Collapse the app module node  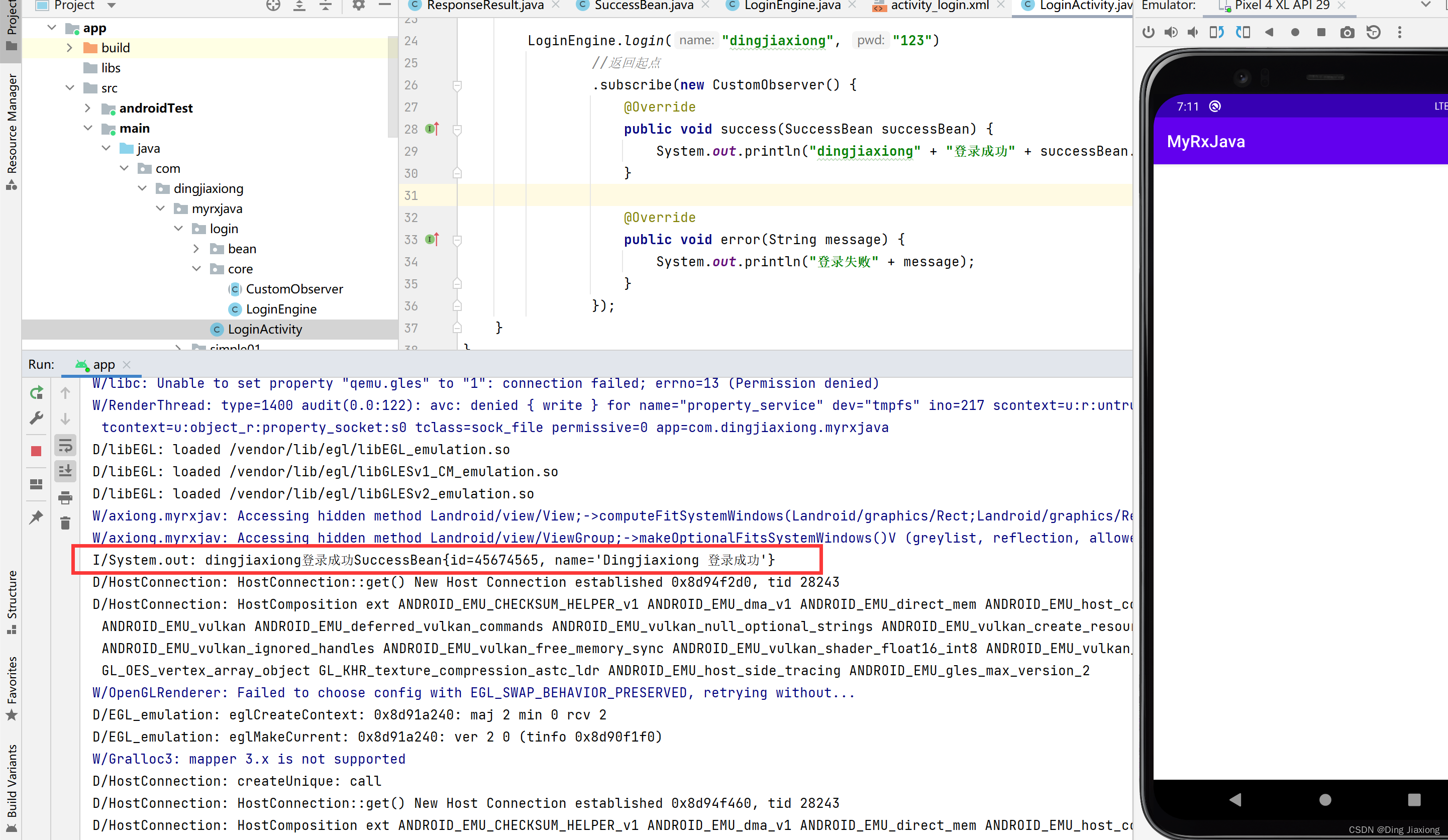(52, 28)
